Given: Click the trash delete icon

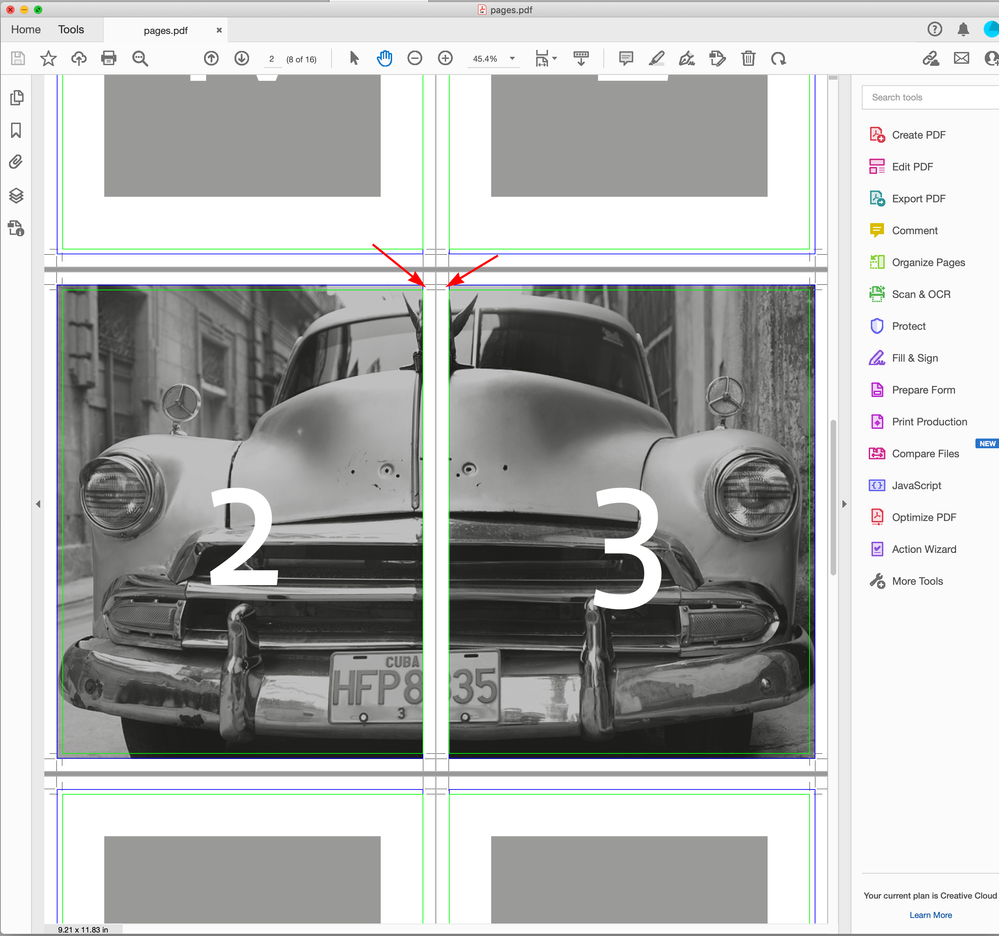Looking at the screenshot, I should (x=749, y=59).
